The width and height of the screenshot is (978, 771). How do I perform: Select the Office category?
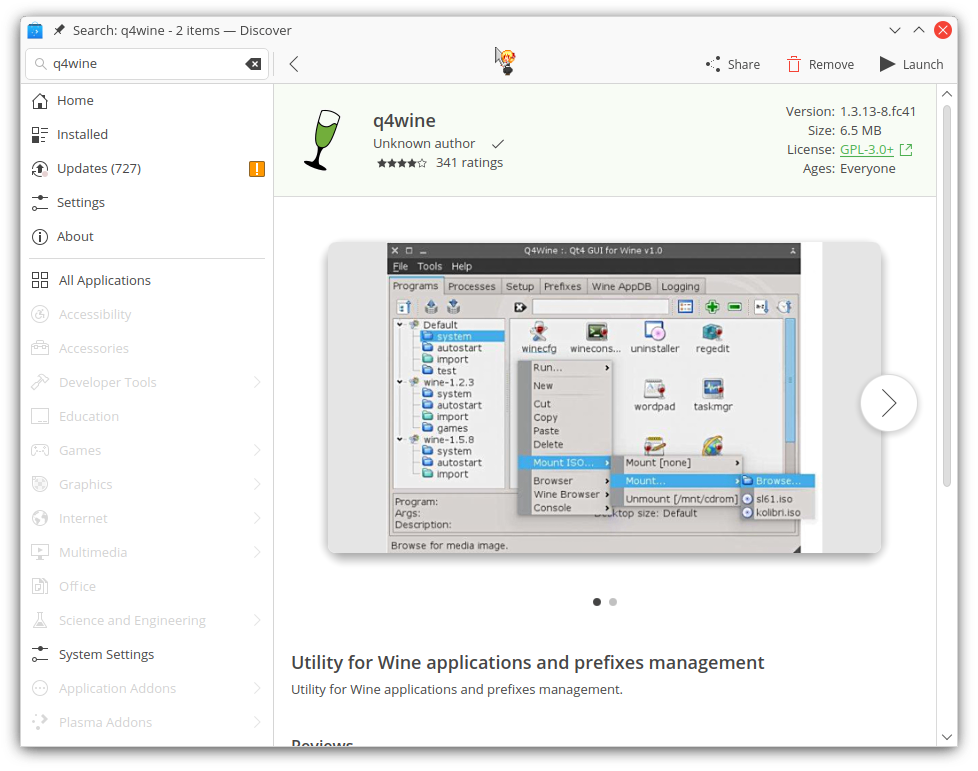pos(147,586)
